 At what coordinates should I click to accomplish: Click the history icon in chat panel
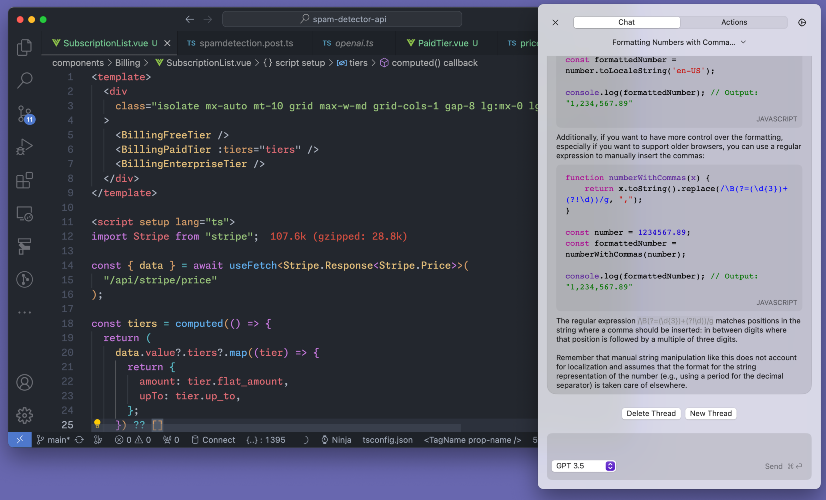point(802,22)
